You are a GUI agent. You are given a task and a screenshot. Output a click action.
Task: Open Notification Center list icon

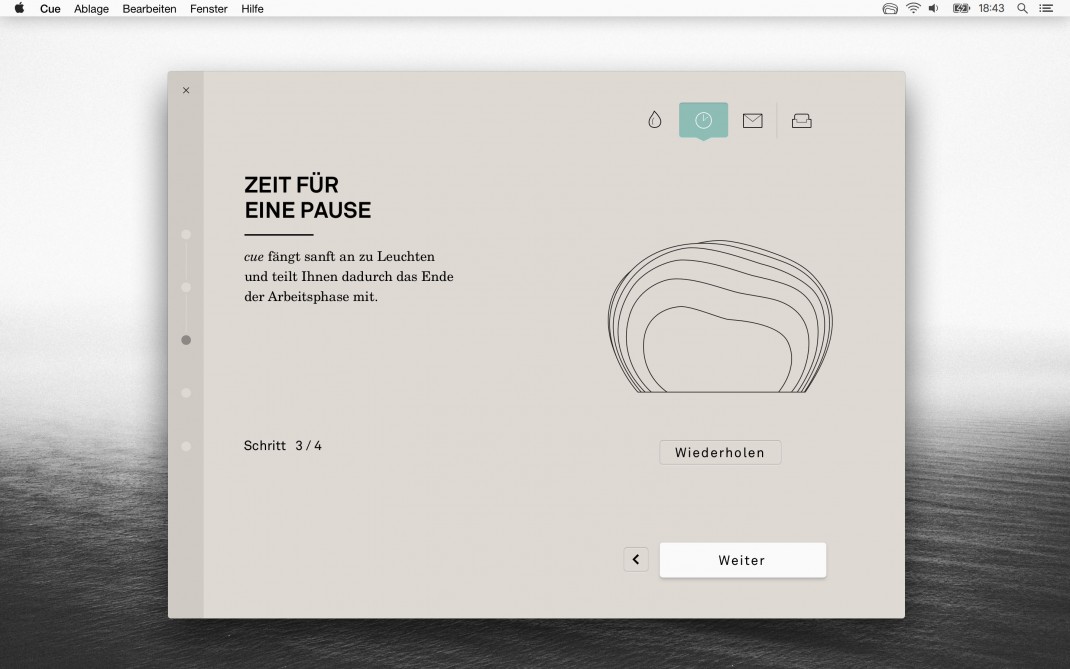click(1046, 8)
